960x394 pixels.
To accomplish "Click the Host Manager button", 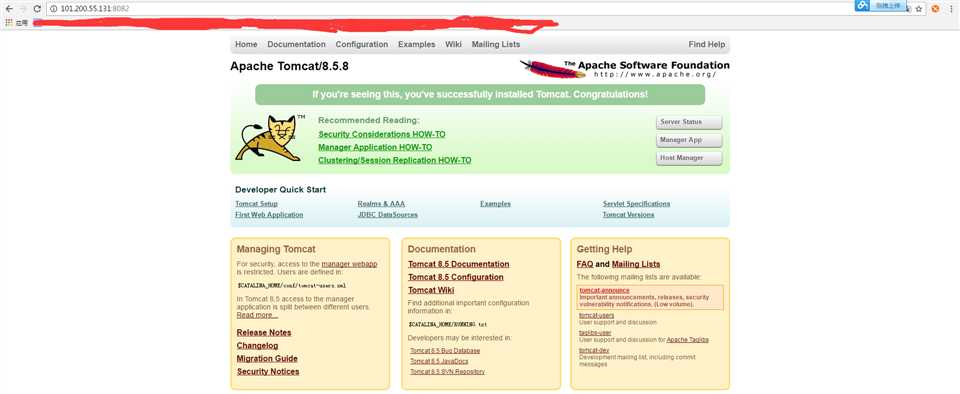I will [689, 158].
